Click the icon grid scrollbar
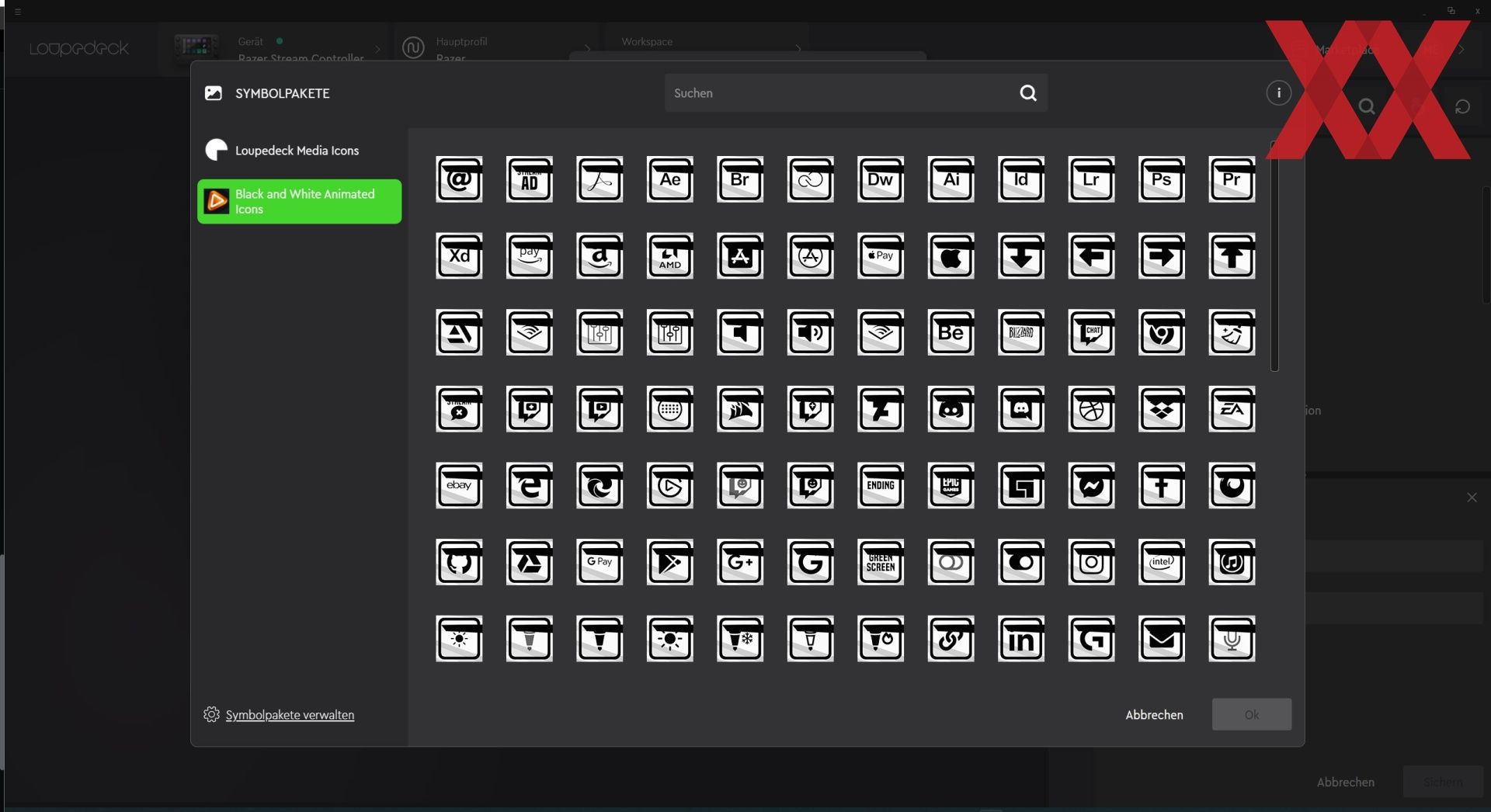This screenshot has height=812, width=1491. (x=1274, y=256)
